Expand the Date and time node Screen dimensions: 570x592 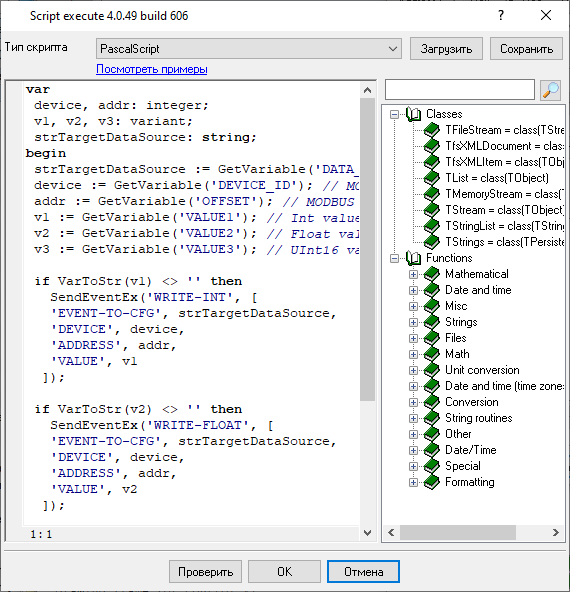click(x=413, y=290)
